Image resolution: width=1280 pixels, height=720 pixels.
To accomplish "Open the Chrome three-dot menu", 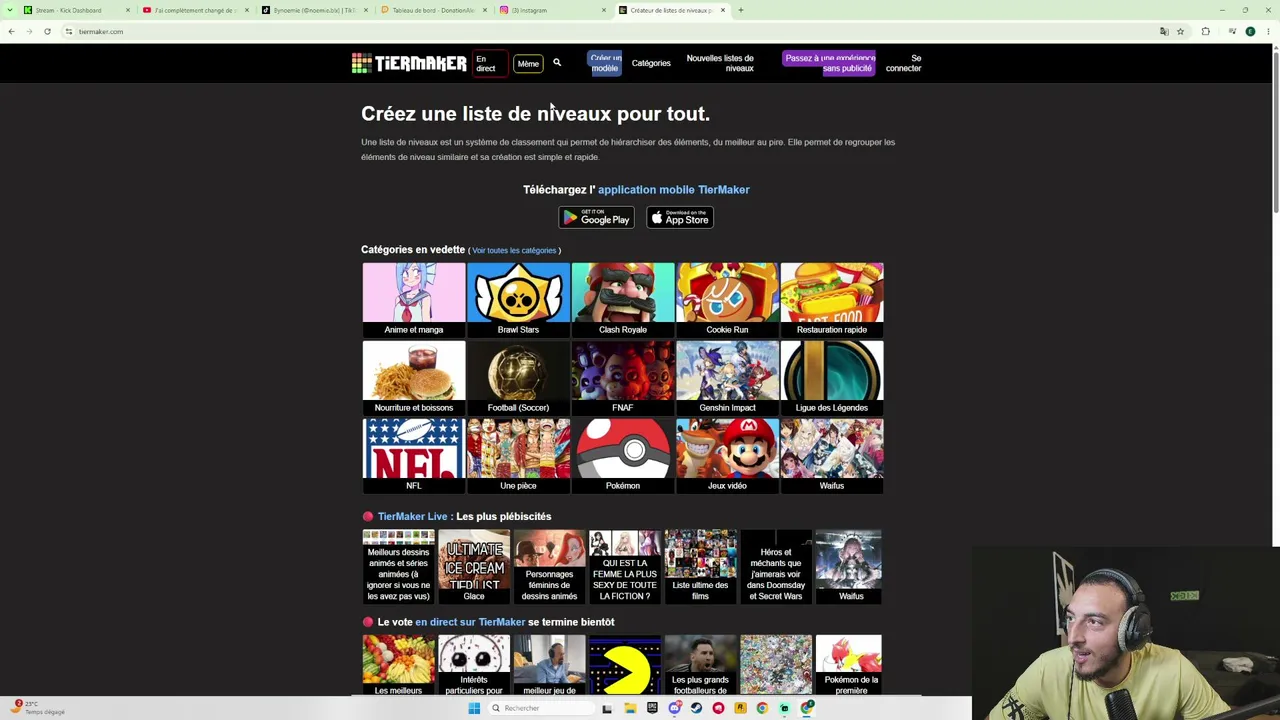I will point(1268,31).
